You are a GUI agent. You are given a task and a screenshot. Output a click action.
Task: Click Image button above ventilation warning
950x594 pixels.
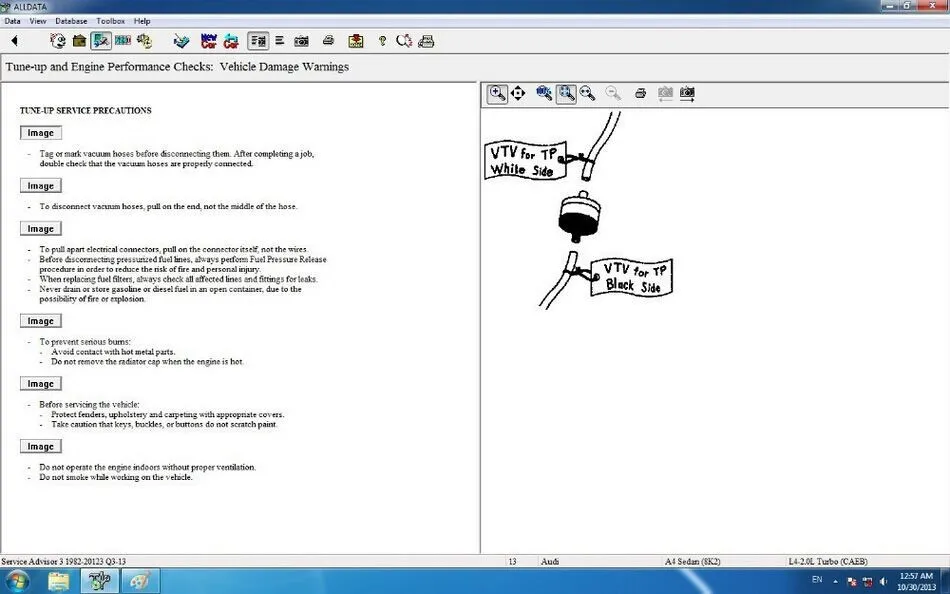pos(41,446)
